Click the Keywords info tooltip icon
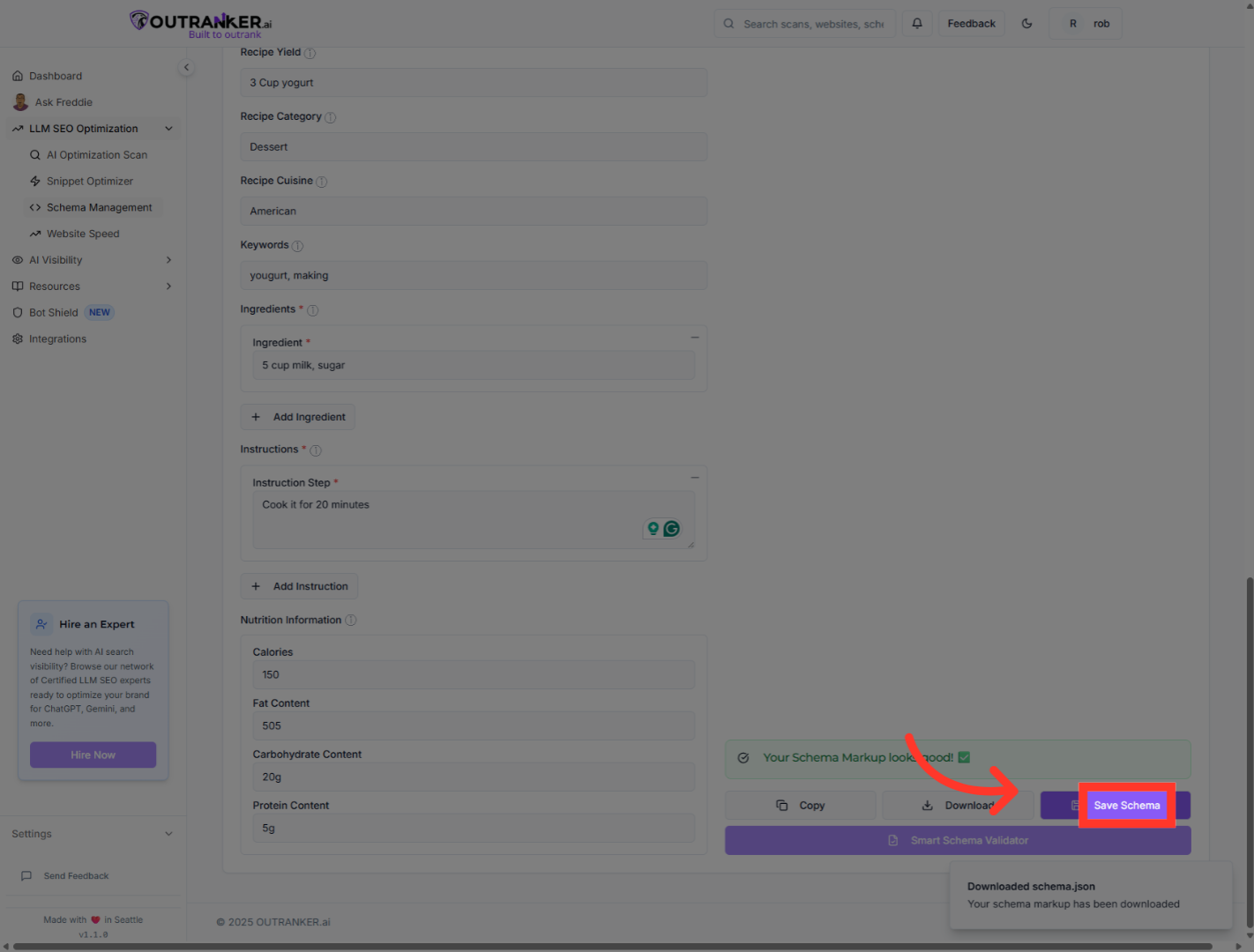This screenshot has height=952, width=1254. point(298,245)
